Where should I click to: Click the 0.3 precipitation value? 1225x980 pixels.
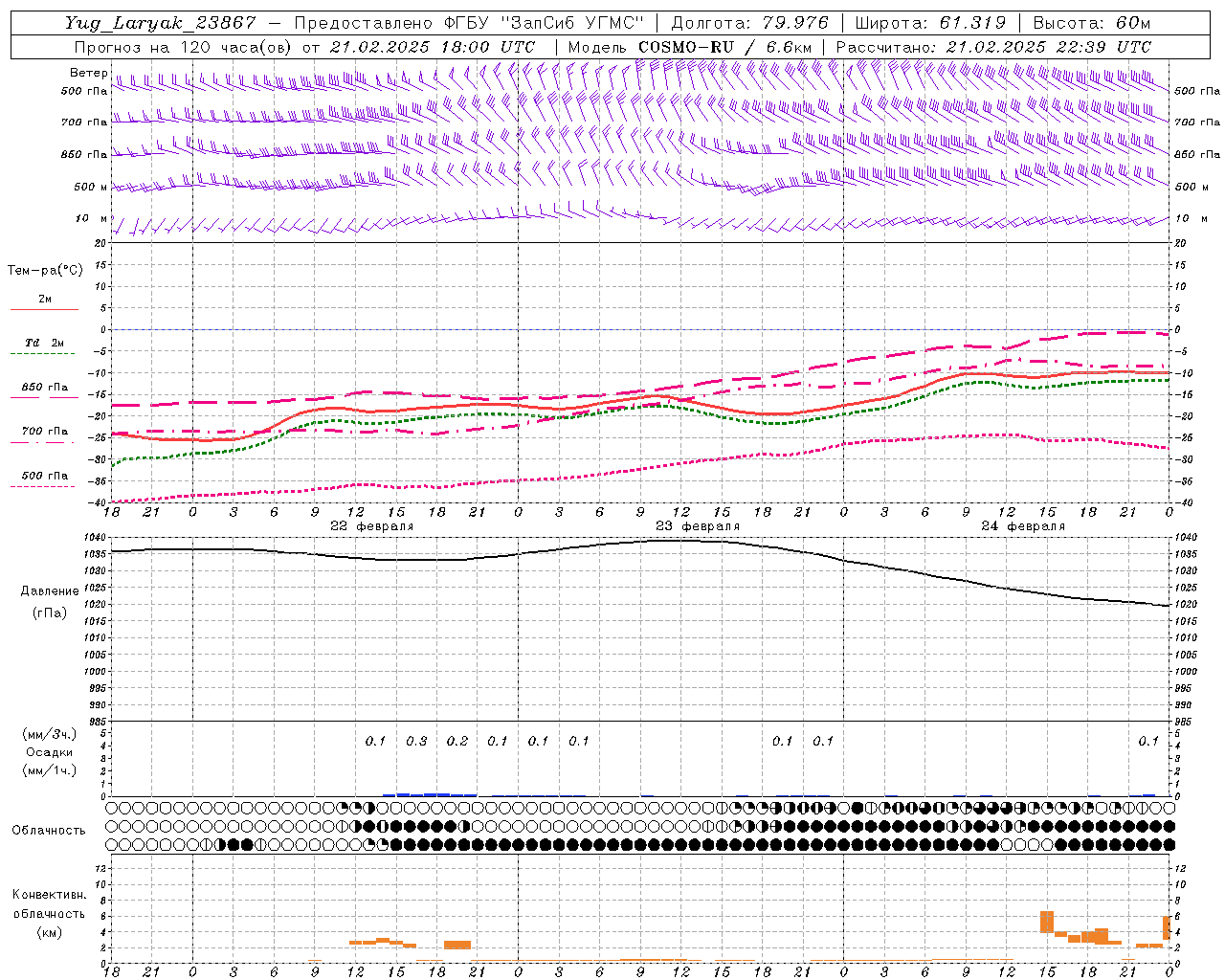point(416,741)
